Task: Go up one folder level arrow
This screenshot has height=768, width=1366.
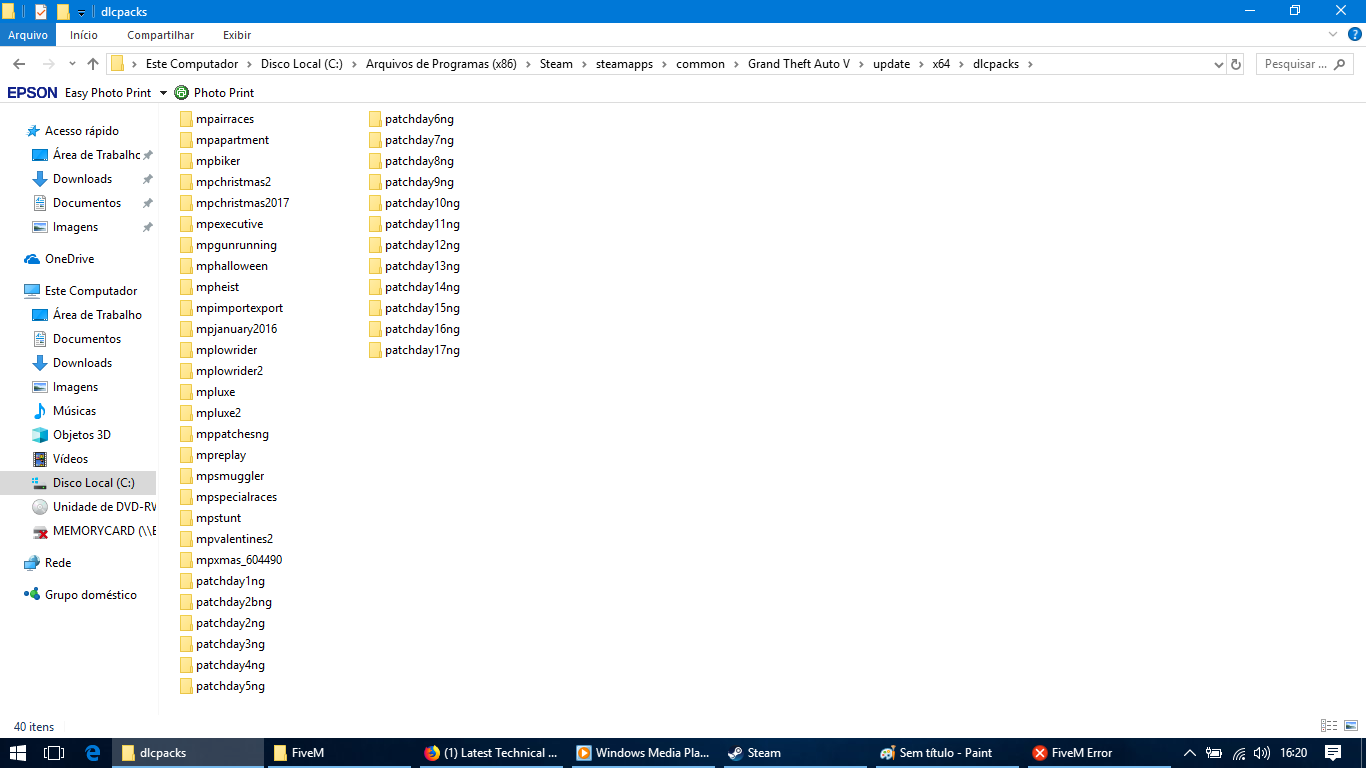Action: coord(93,64)
